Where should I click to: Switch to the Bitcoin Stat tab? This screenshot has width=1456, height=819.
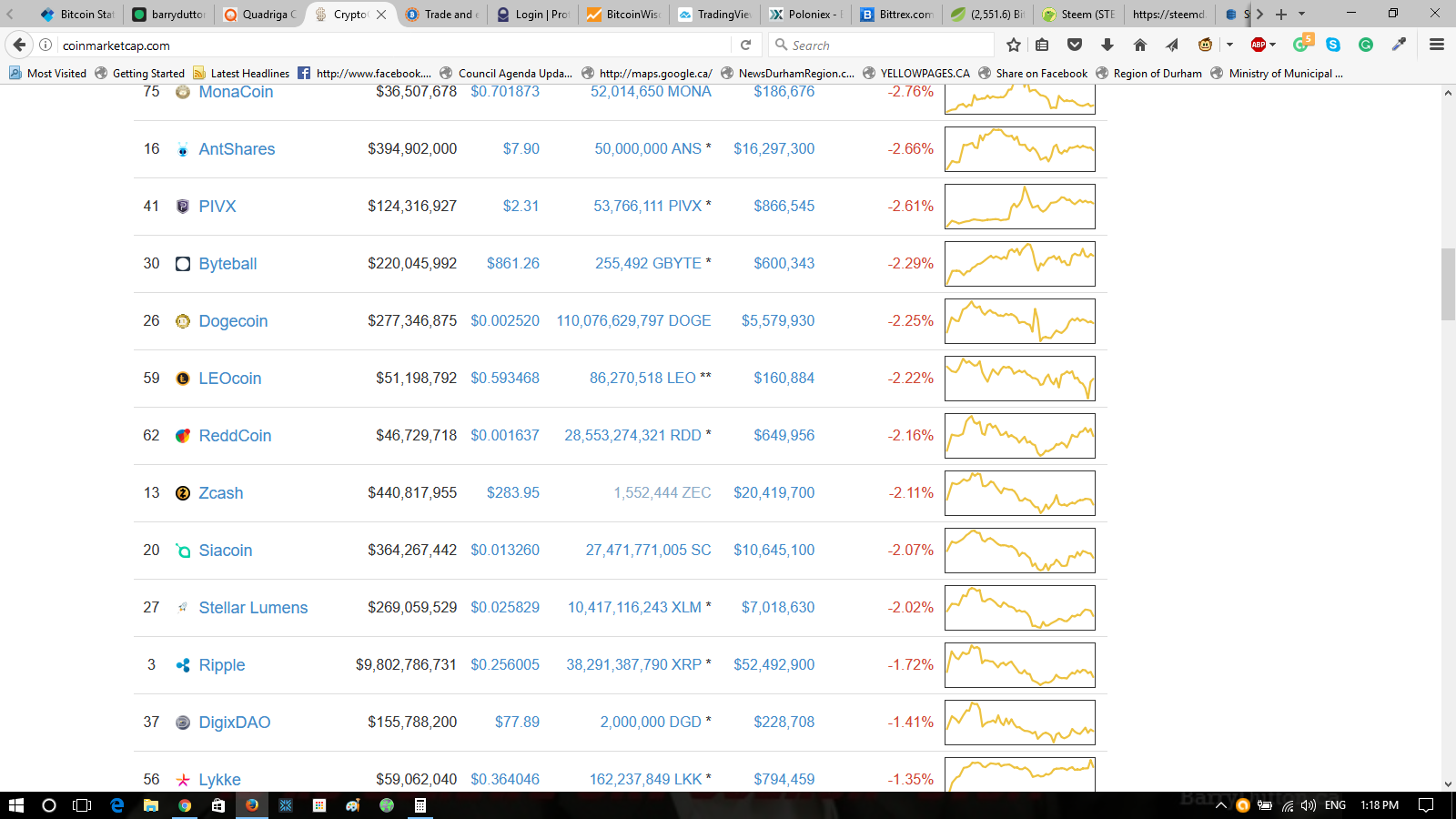77,14
